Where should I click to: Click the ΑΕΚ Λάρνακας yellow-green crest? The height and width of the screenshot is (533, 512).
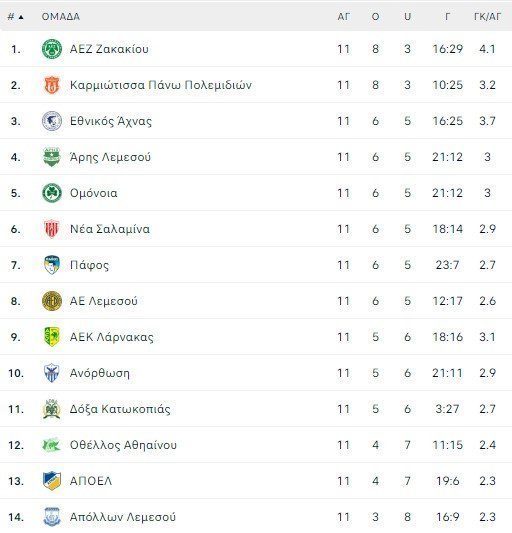(52, 337)
